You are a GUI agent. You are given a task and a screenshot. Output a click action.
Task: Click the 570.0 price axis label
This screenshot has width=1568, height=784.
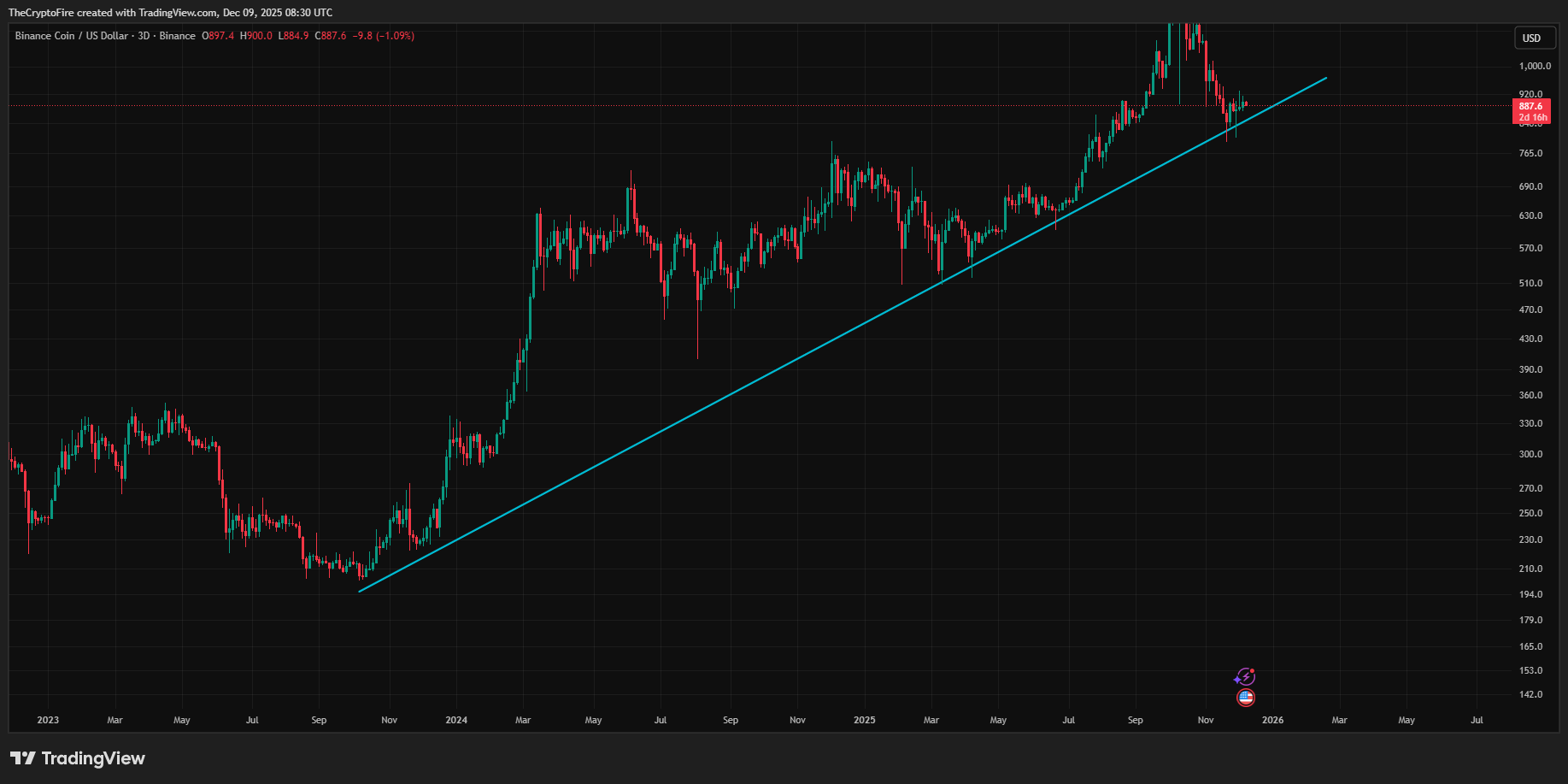1531,248
